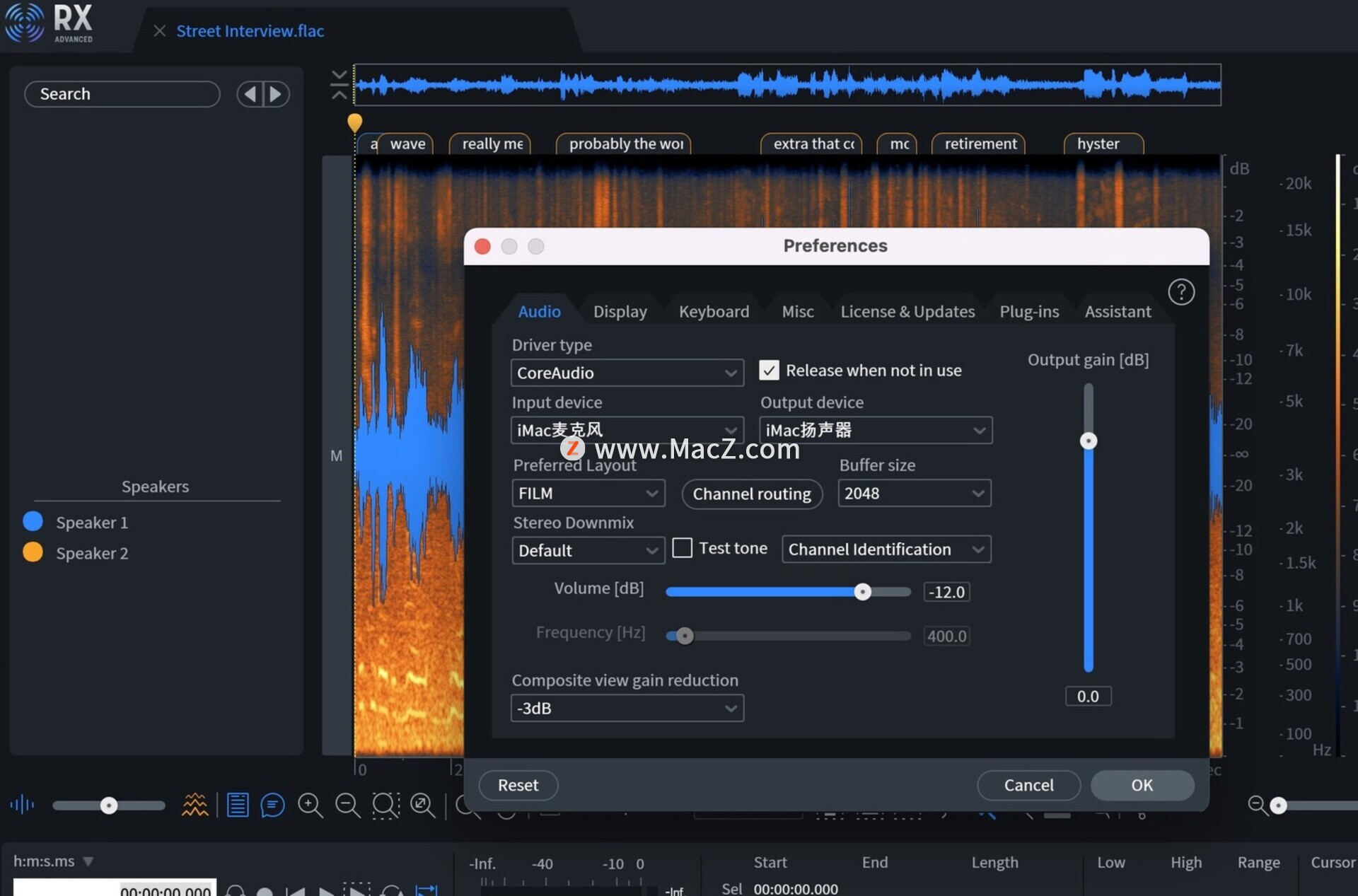
Task: Enable the Test tone checkbox
Action: pyautogui.click(x=682, y=548)
